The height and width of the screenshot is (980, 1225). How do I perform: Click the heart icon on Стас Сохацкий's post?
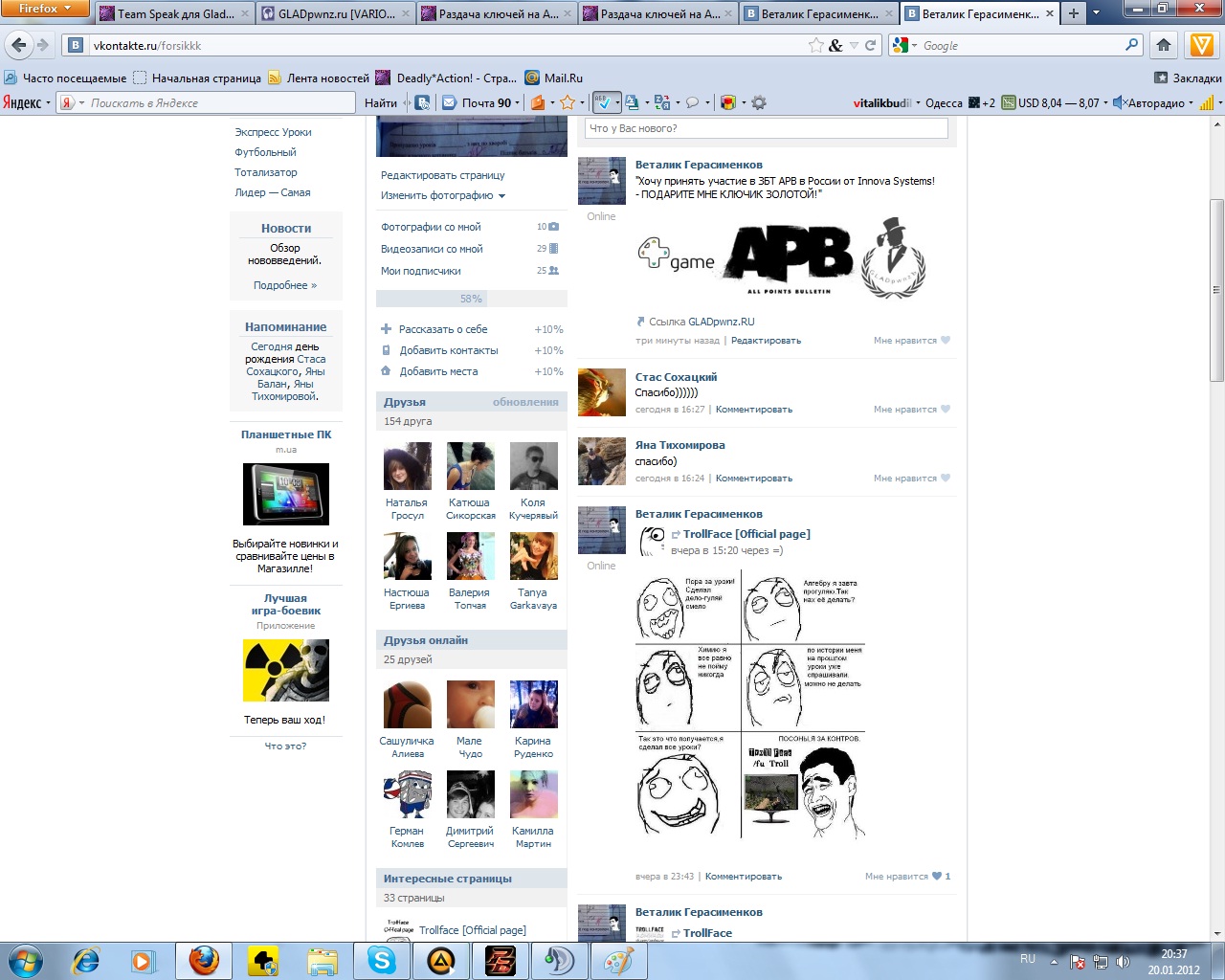[946, 410]
